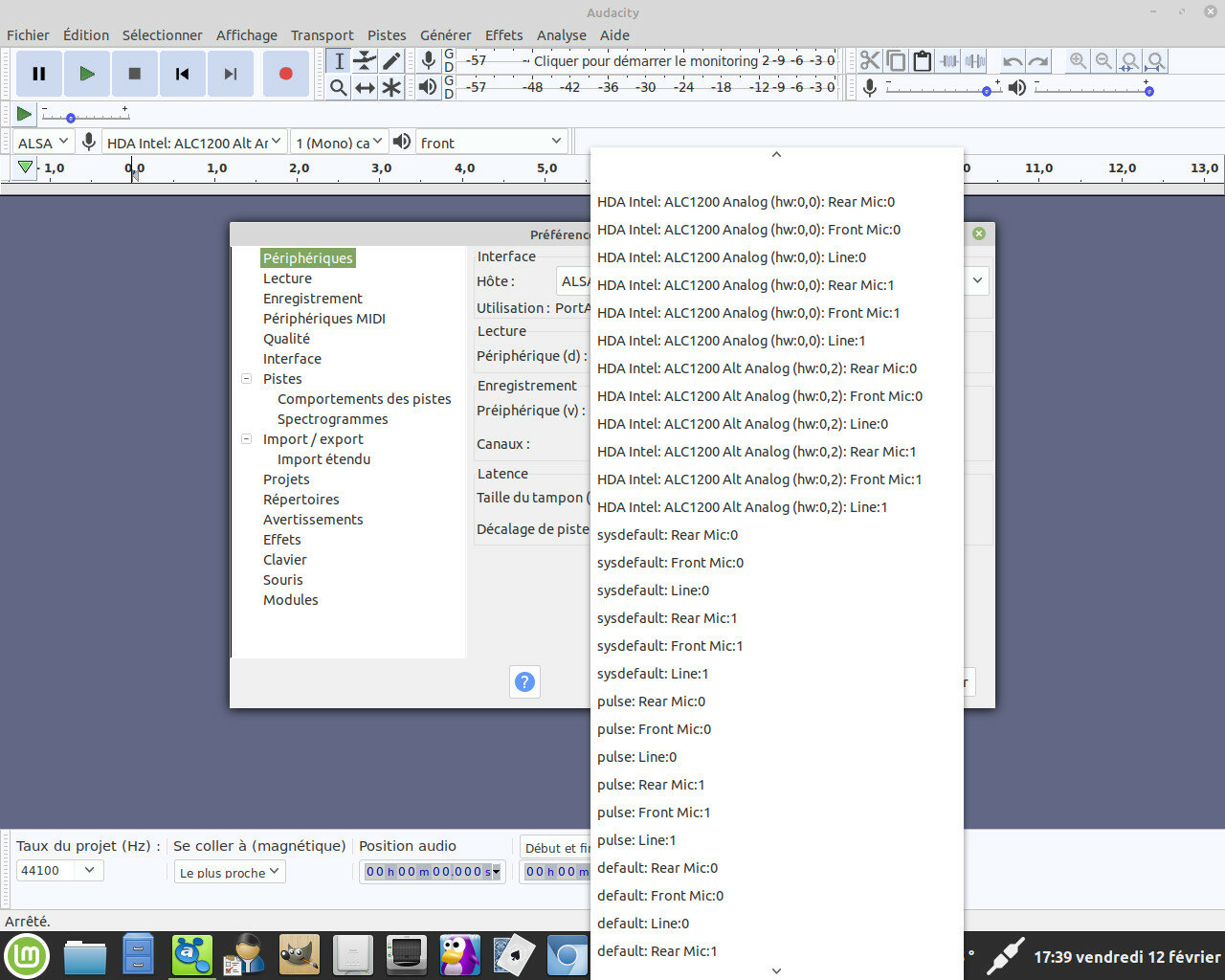This screenshot has width=1225, height=980.
Task: Open the HDA Intel recording device dropdown
Action: coord(194,143)
